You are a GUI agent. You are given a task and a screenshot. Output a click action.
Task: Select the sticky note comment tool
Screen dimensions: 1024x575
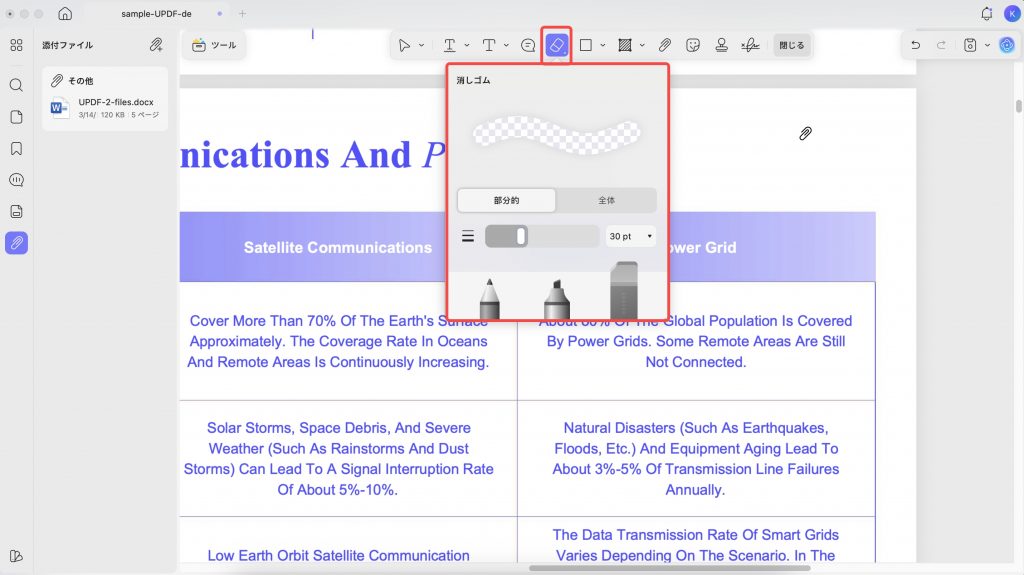[528, 45]
